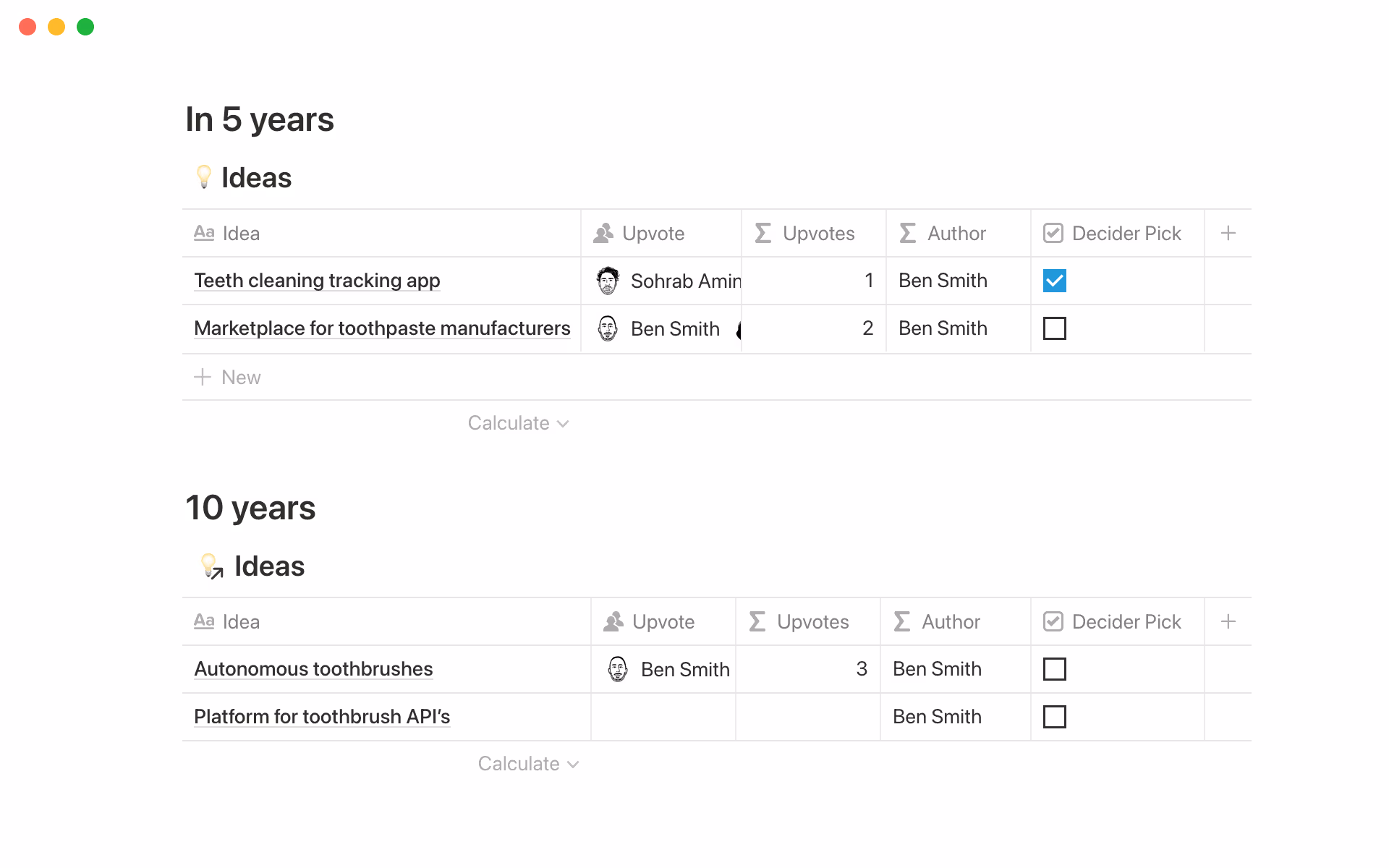Click the linked lightbulb icon under 10 years
This screenshot has height=868, width=1389.
click(x=211, y=566)
